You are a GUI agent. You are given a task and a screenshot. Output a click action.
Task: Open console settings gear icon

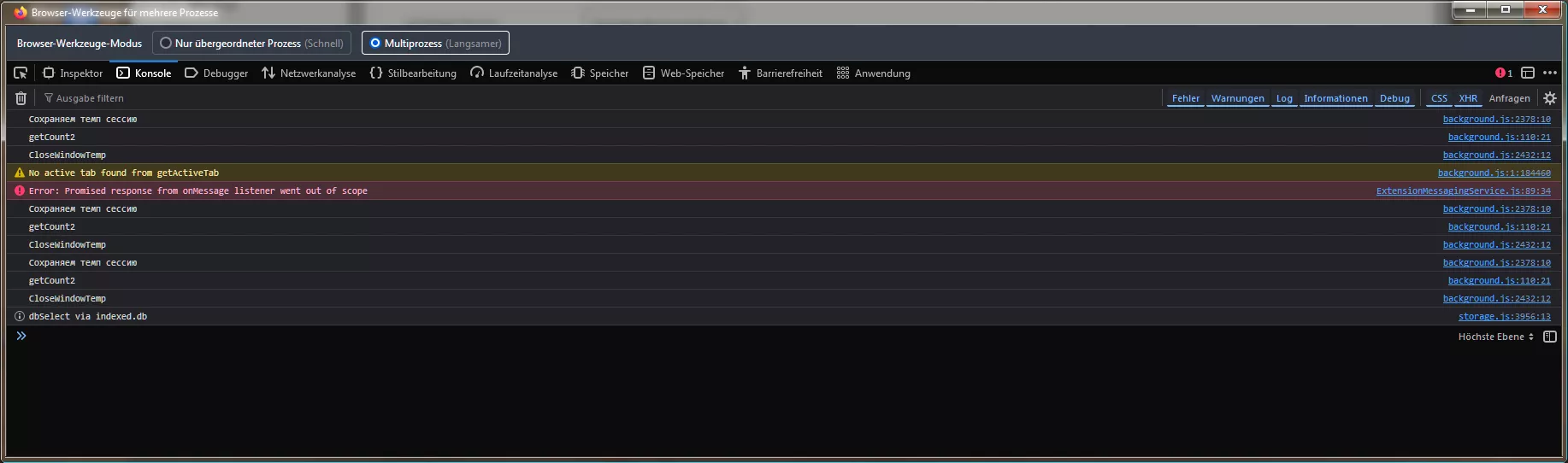pyautogui.click(x=1550, y=98)
